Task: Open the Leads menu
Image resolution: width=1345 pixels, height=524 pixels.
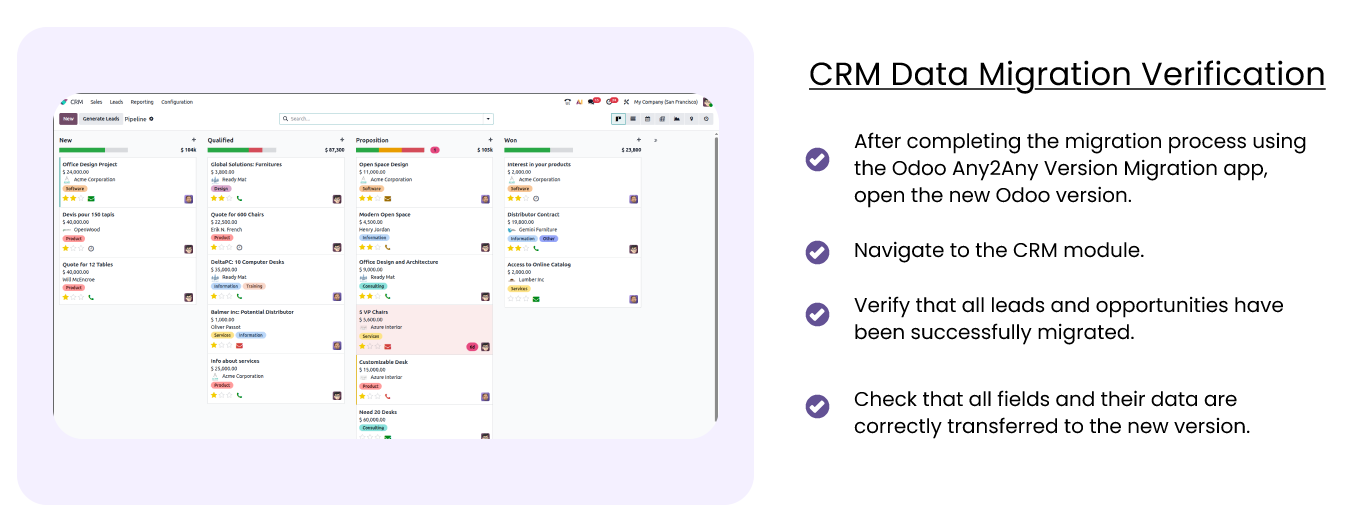Action: [x=117, y=102]
